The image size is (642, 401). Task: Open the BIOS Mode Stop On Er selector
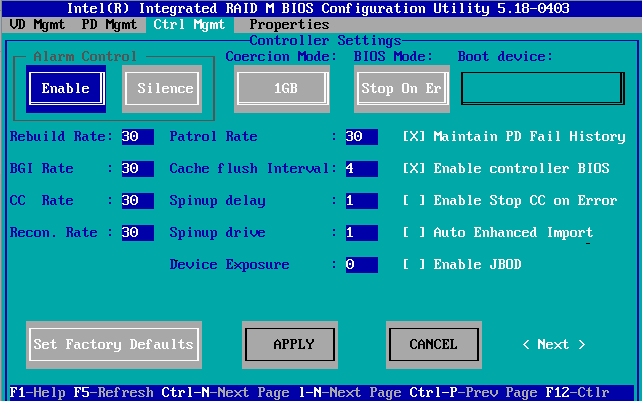click(402, 88)
